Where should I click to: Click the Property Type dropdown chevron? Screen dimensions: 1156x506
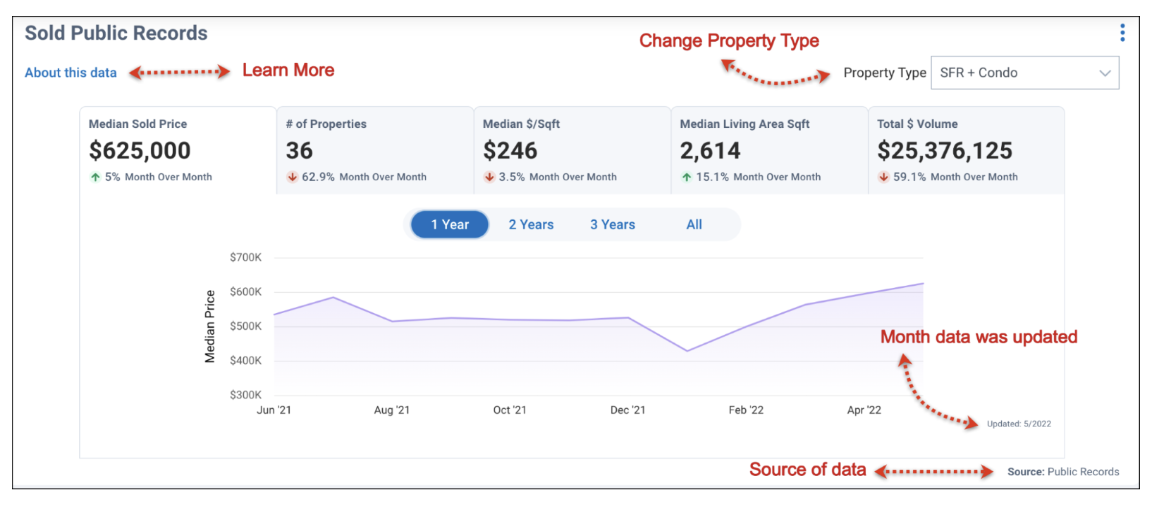click(x=1104, y=73)
